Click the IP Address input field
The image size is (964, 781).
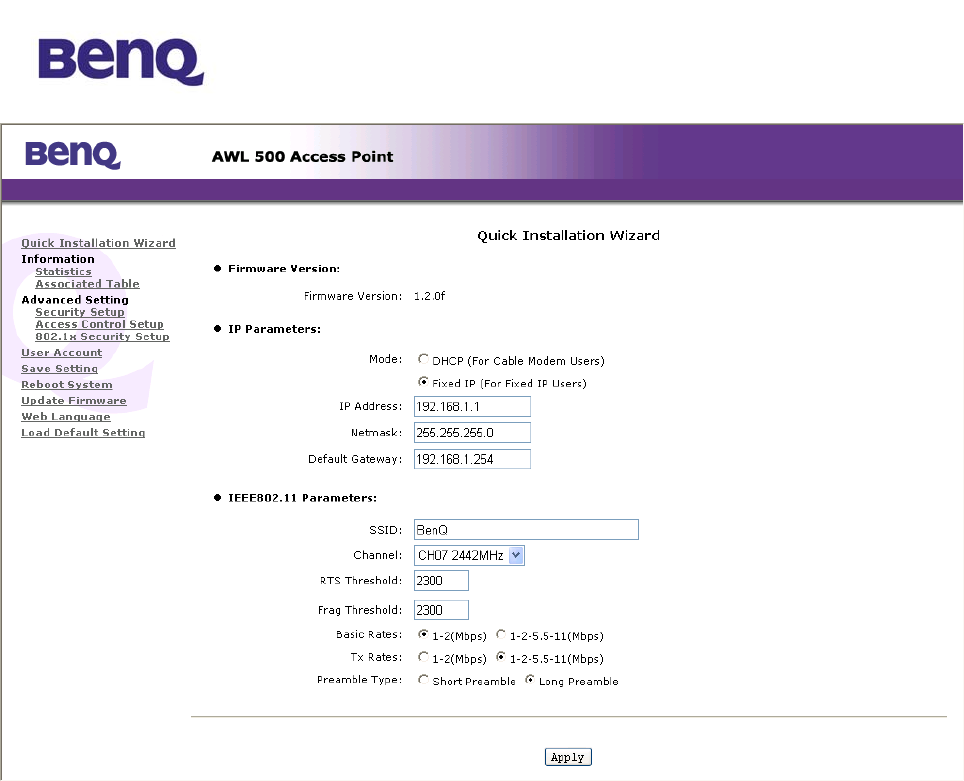coord(472,406)
